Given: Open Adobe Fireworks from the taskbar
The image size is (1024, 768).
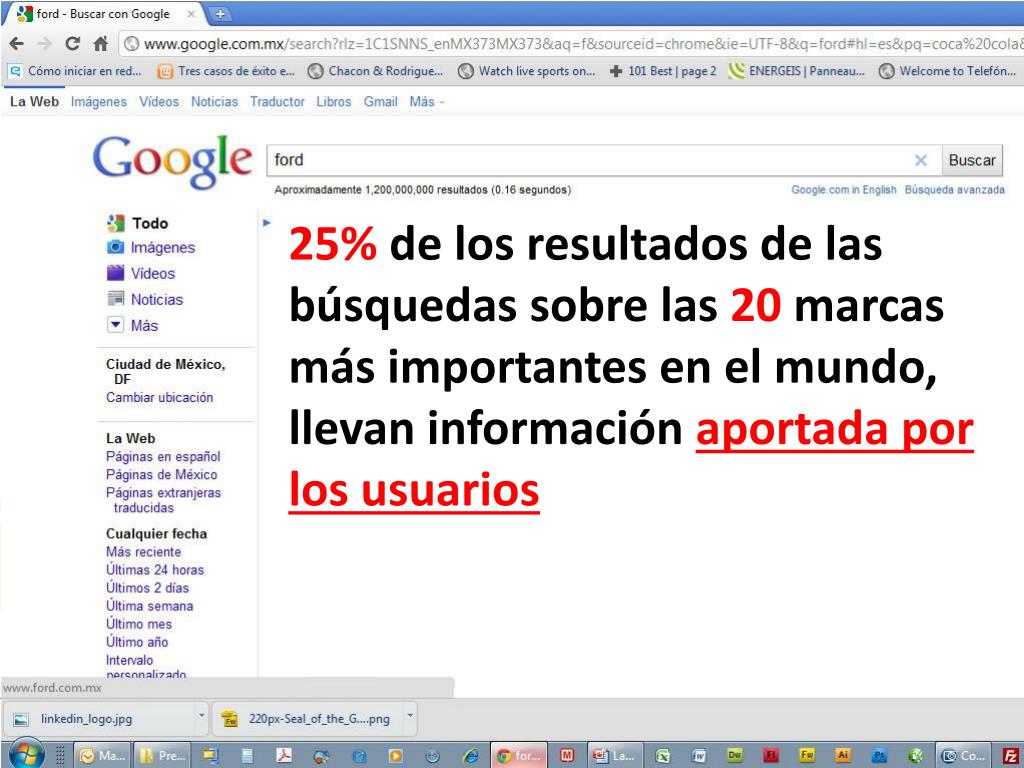Looking at the screenshot, I should pyautogui.click(x=807, y=756).
